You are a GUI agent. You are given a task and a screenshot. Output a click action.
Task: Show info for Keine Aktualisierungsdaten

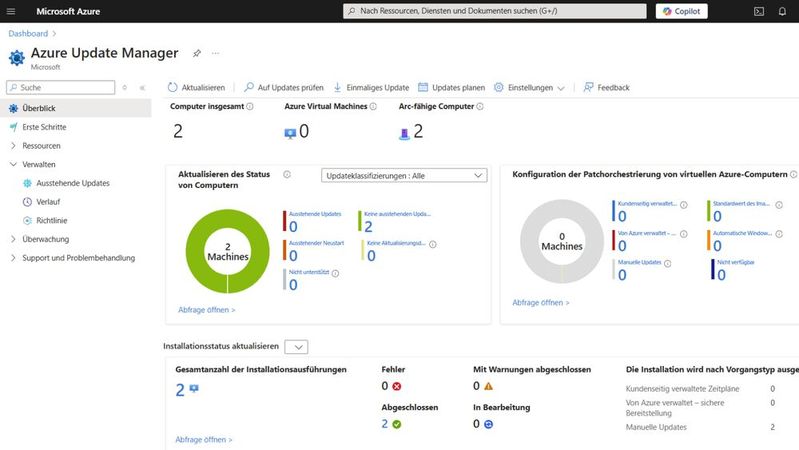pyautogui.click(x=433, y=244)
